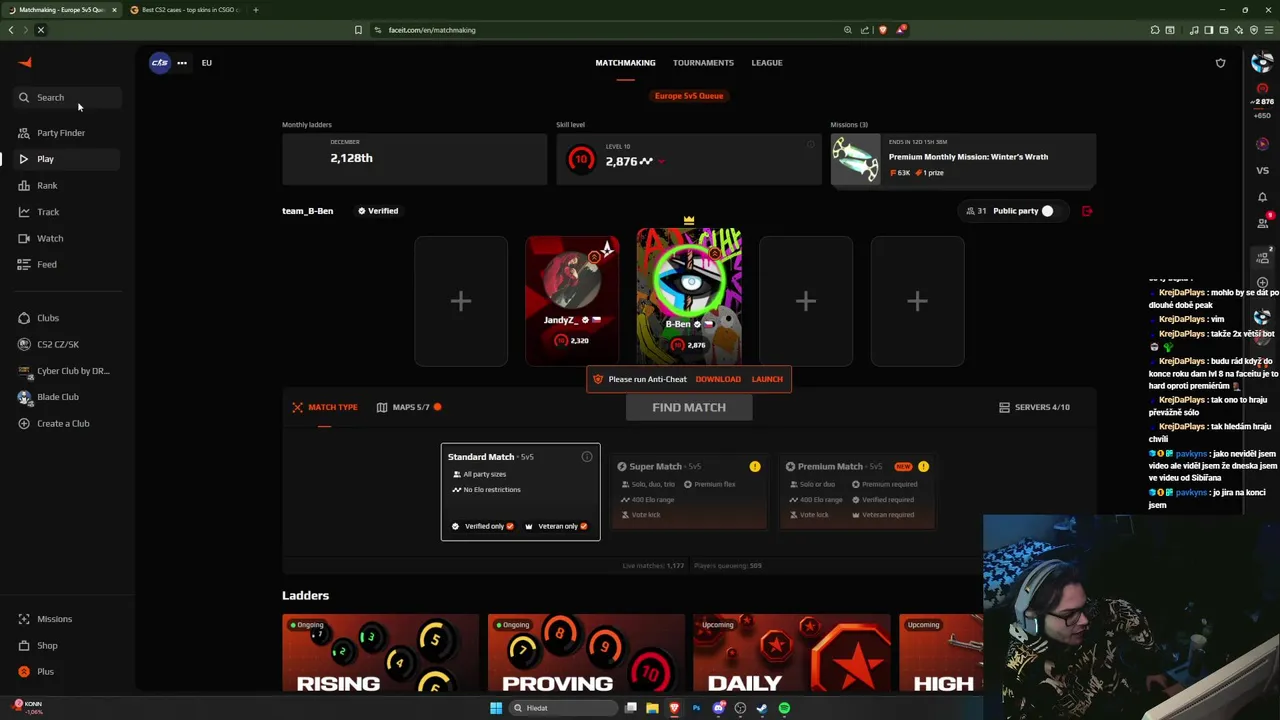Click the Anti-Cheat LAUNCH link
The image size is (1280, 720).
(x=767, y=379)
